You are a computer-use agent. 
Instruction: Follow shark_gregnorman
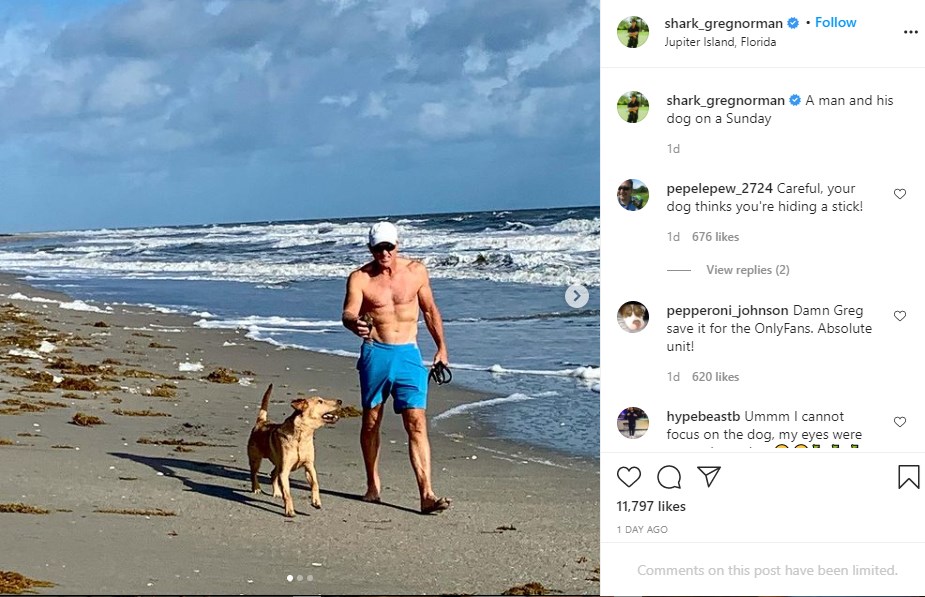pyautogui.click(x=836, y=22)
